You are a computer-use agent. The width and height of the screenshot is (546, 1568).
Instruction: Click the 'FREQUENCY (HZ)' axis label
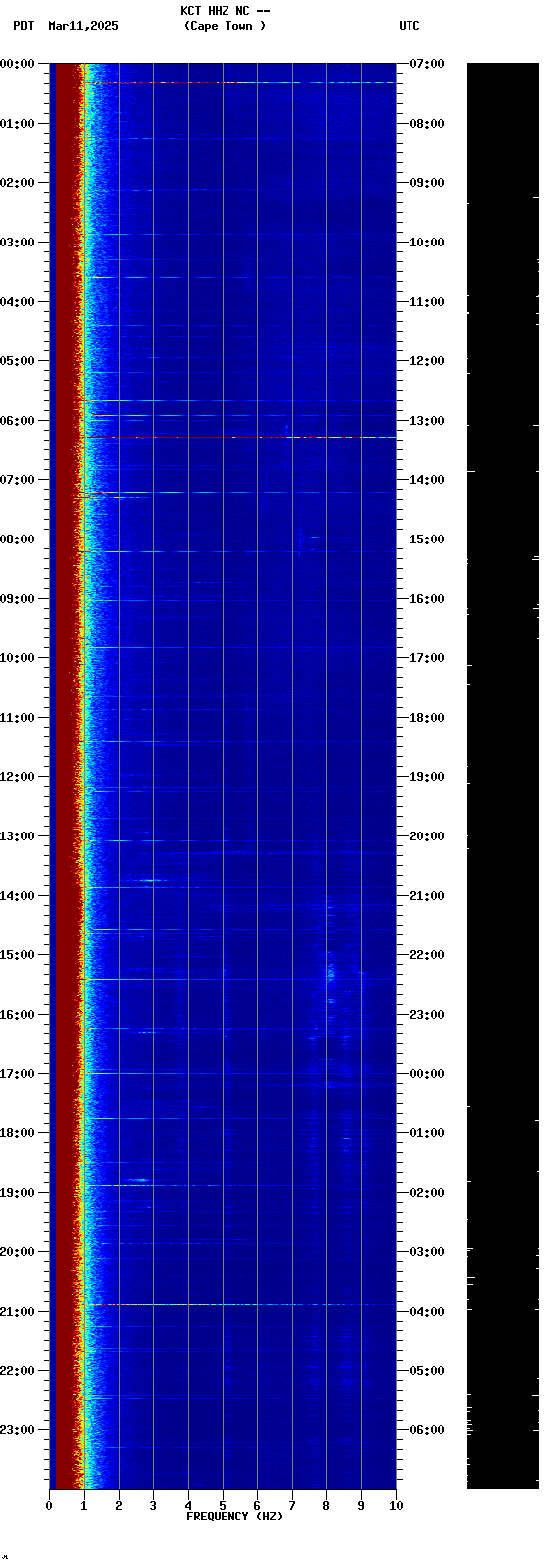(x=234, y=1517)
